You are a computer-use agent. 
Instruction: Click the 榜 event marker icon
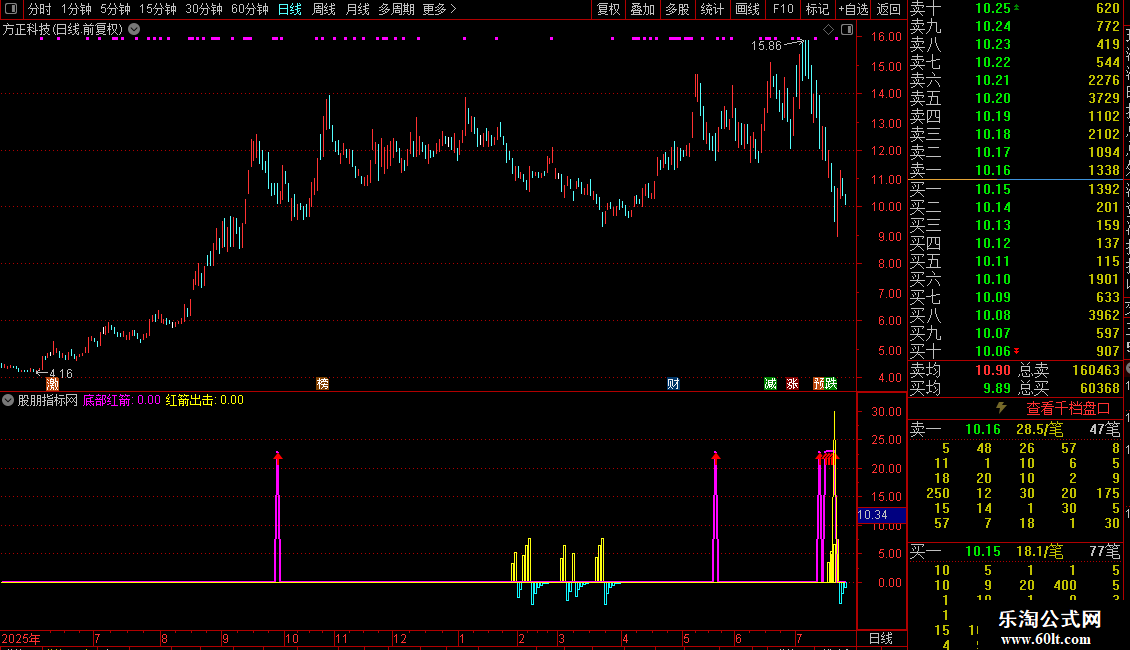click(x=322, y=383)
